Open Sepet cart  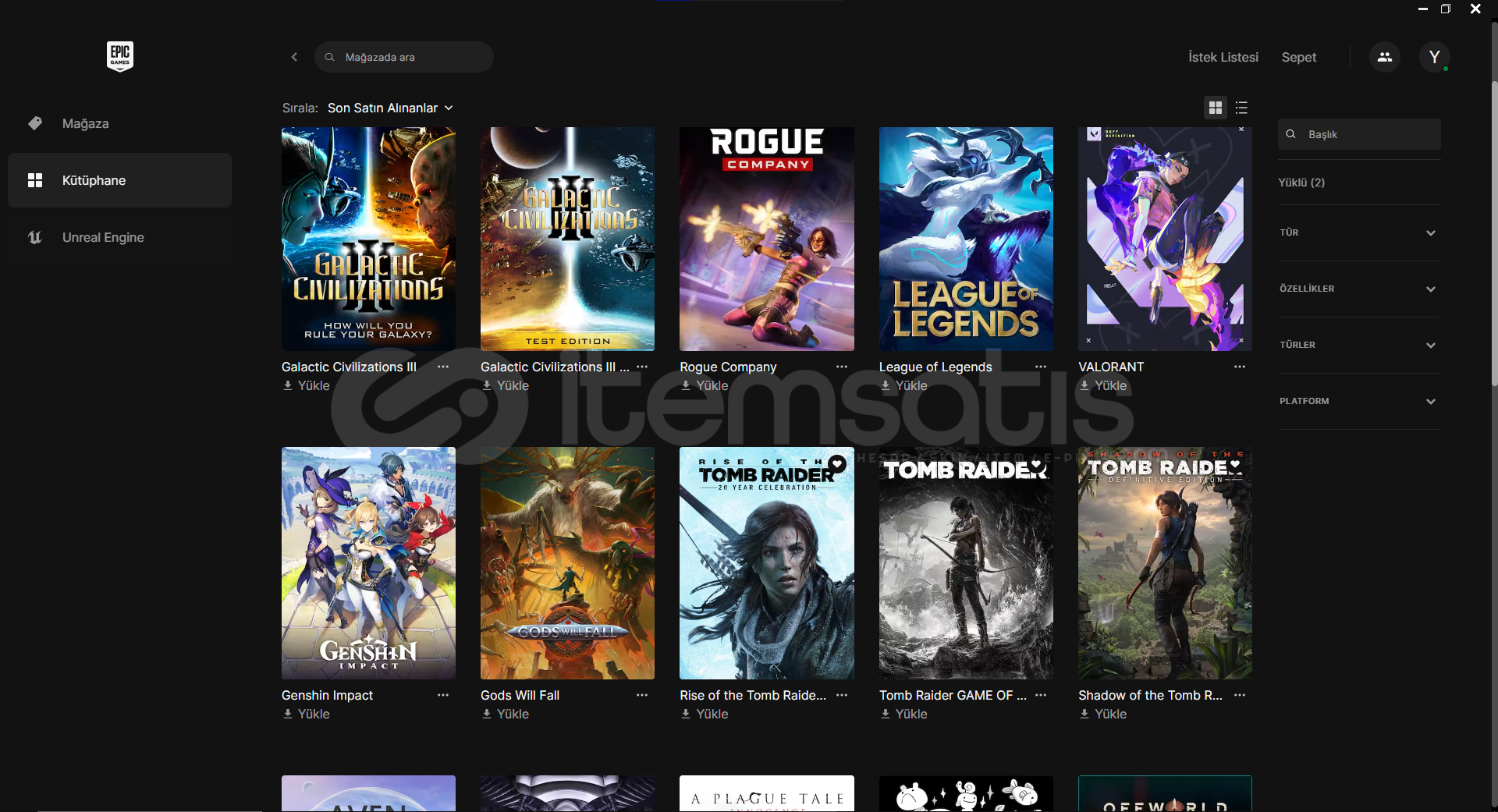(1299, 57)
